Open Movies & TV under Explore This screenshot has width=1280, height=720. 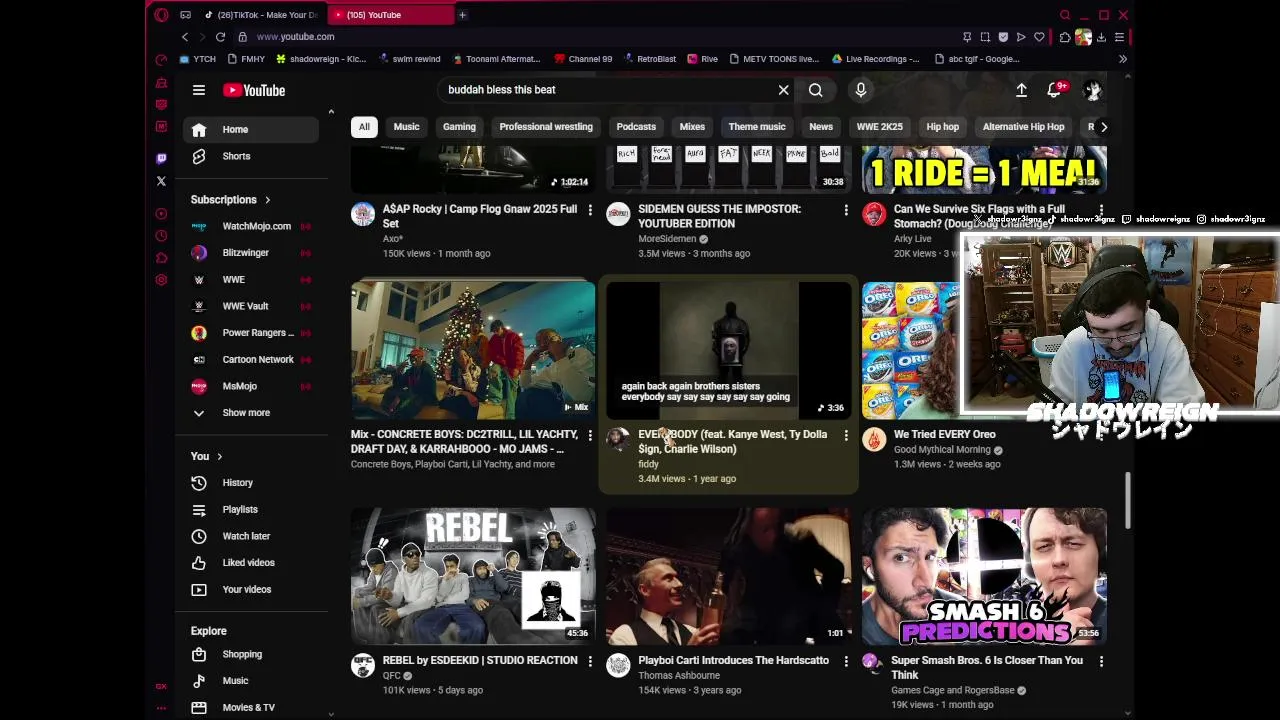252,707
